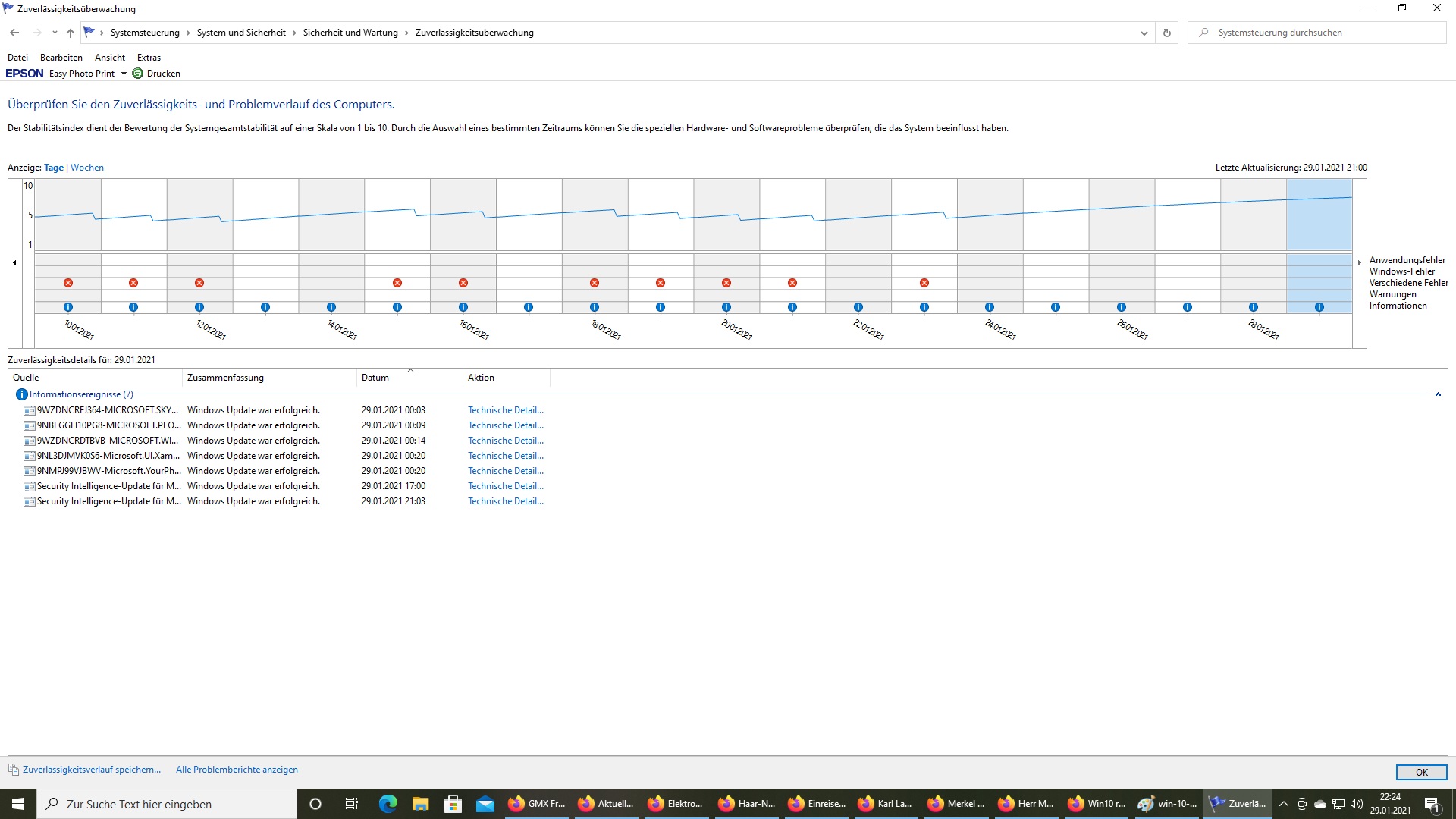The height and width of the screenshot is (819, 1456).
Task: Go back using navigation back arrow
Action: pos(14,33)
